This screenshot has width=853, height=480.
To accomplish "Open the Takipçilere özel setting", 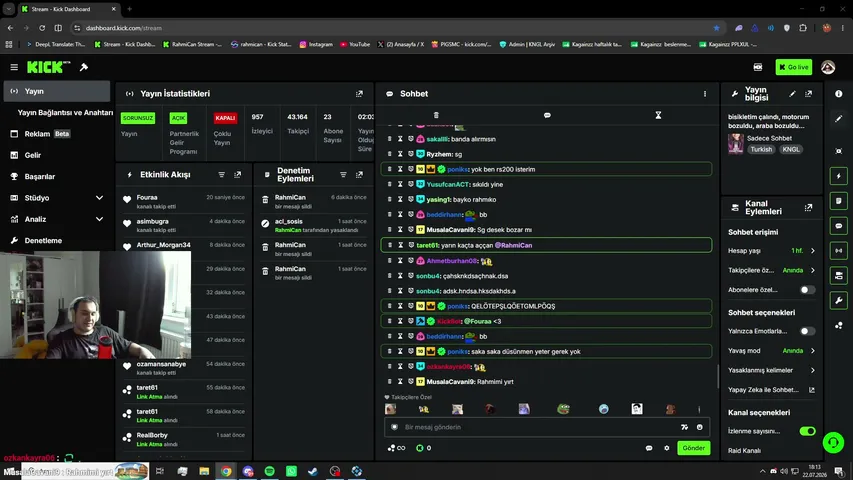I will [771, 270].
